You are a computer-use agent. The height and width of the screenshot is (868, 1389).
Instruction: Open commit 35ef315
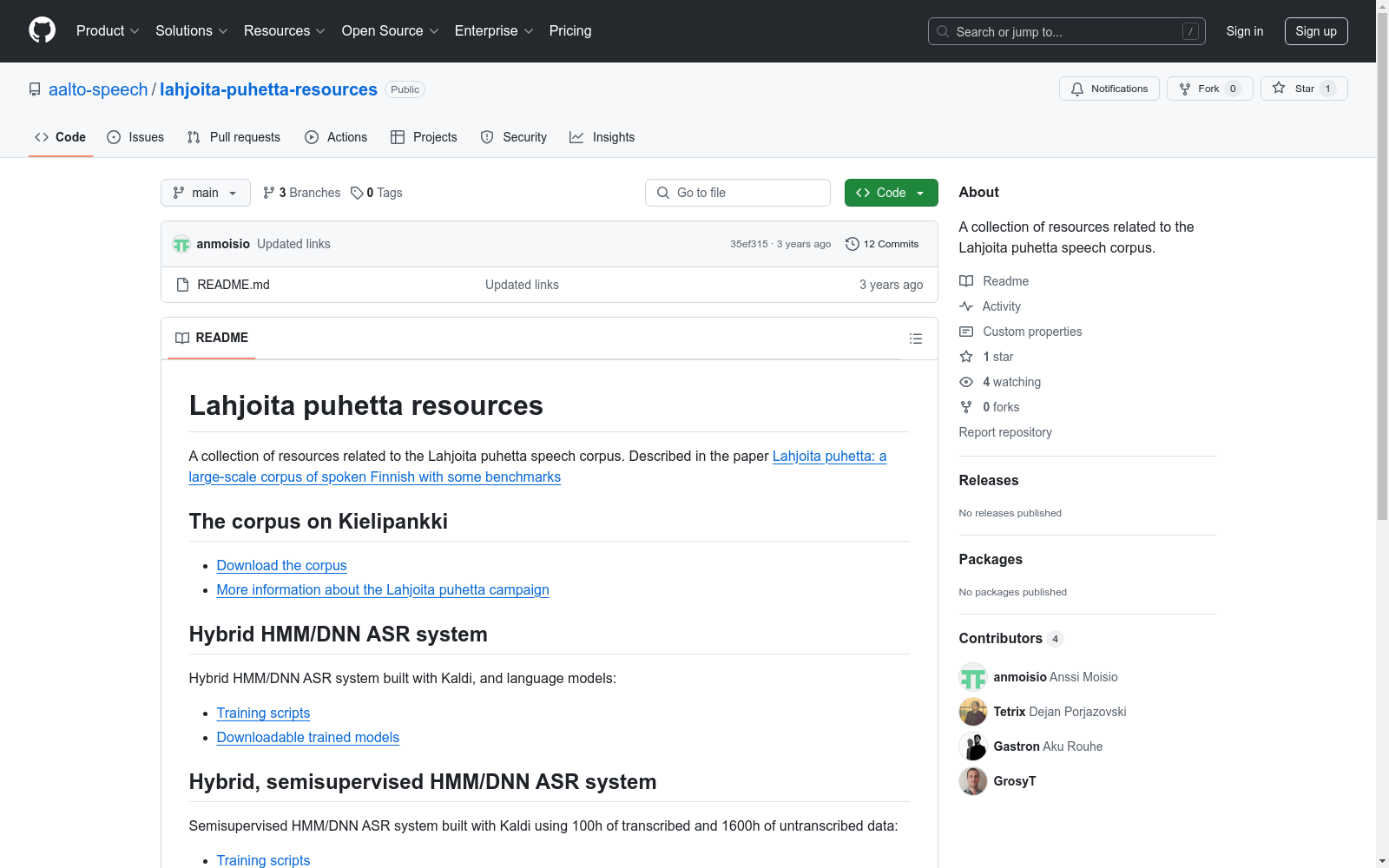click(x=749, y=244)
